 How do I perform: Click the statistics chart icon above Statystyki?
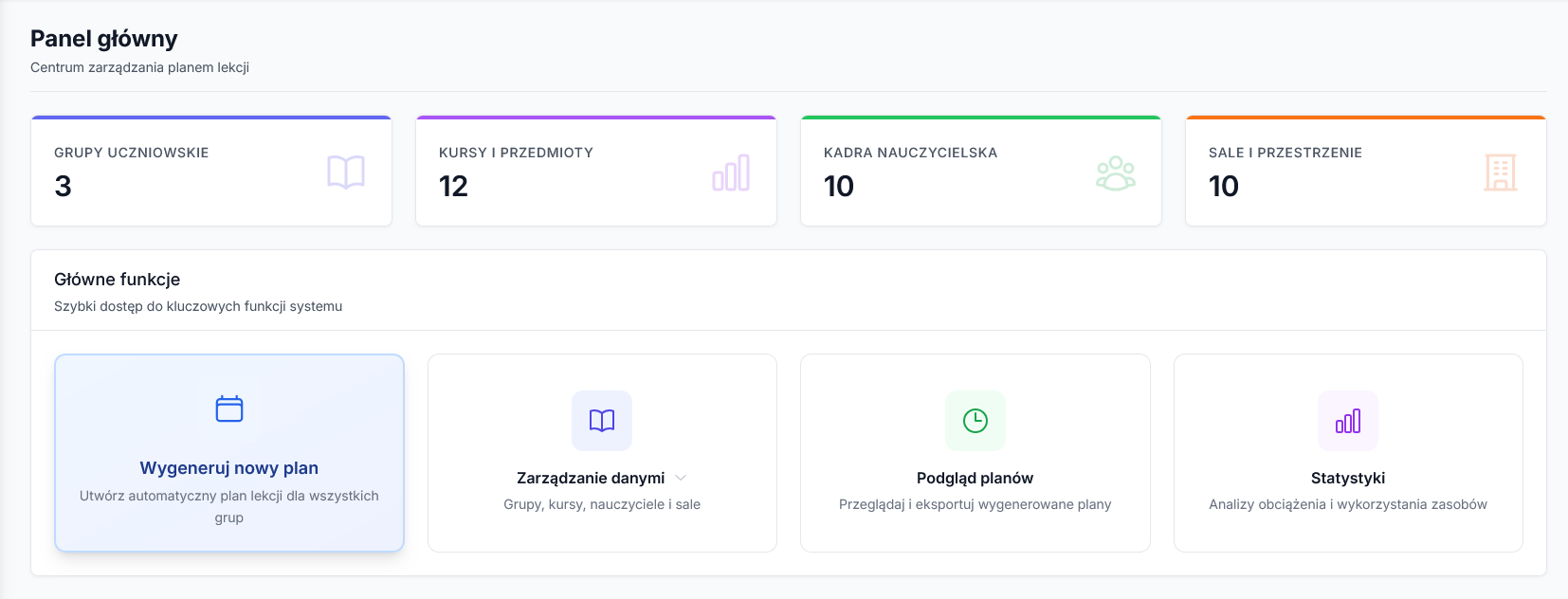1348,421
